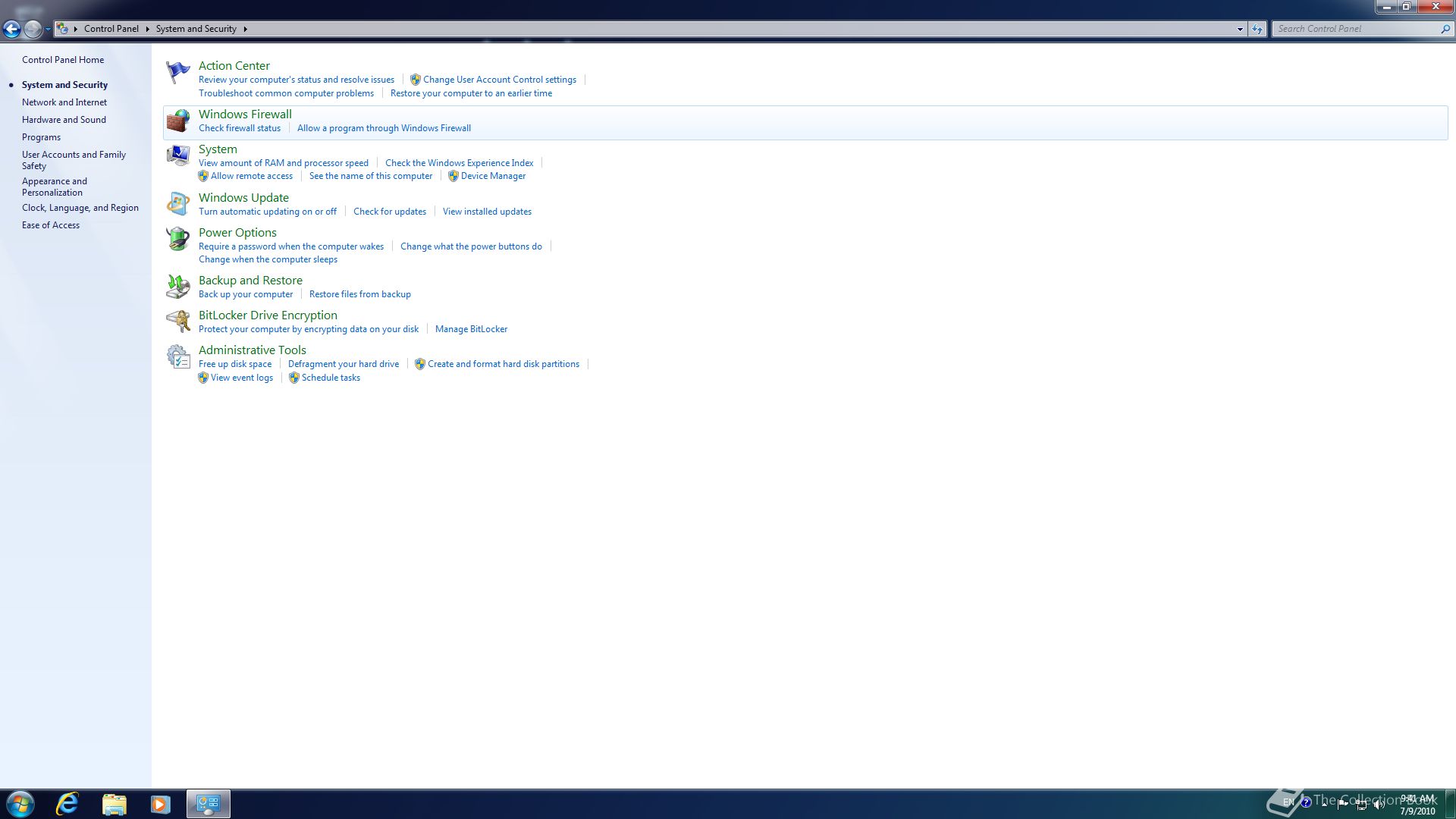Click Check for updates

tap(390, 212)
